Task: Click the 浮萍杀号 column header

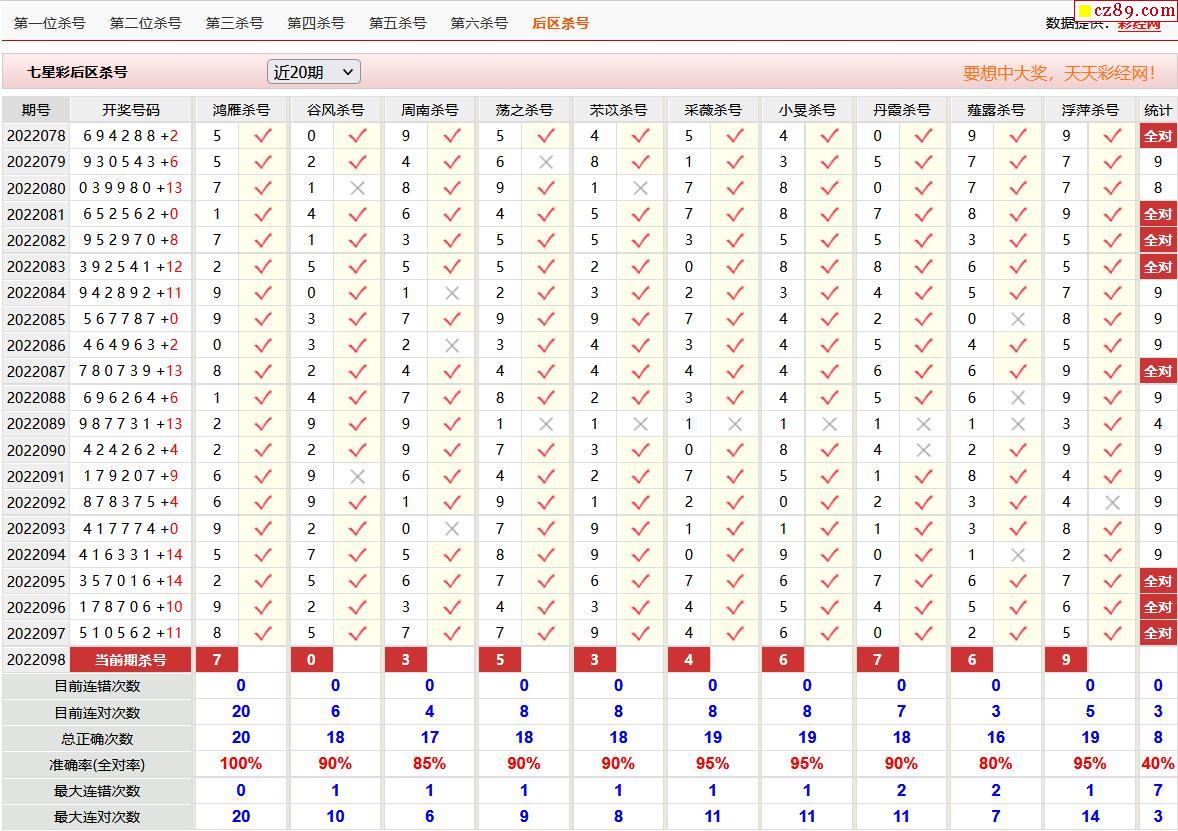Action: pyautogui.click(x=1090, y=110)
